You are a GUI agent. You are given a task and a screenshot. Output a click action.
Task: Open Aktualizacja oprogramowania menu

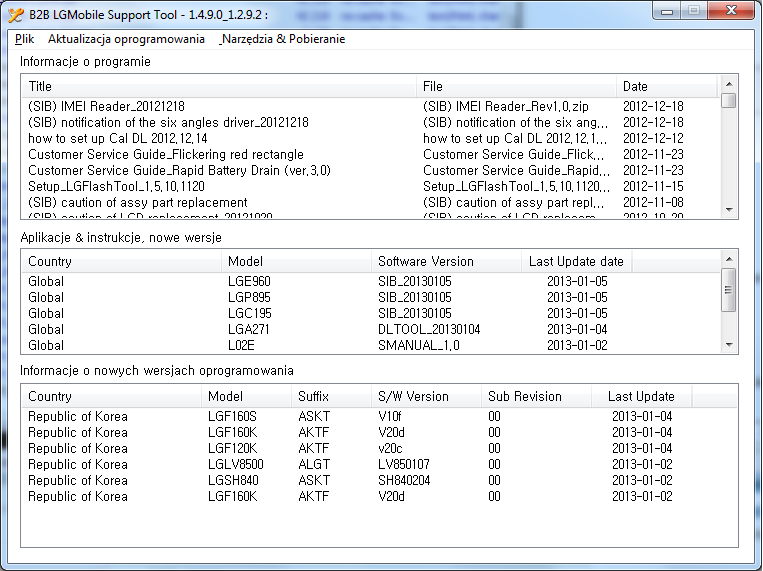(x=126, y=39)
